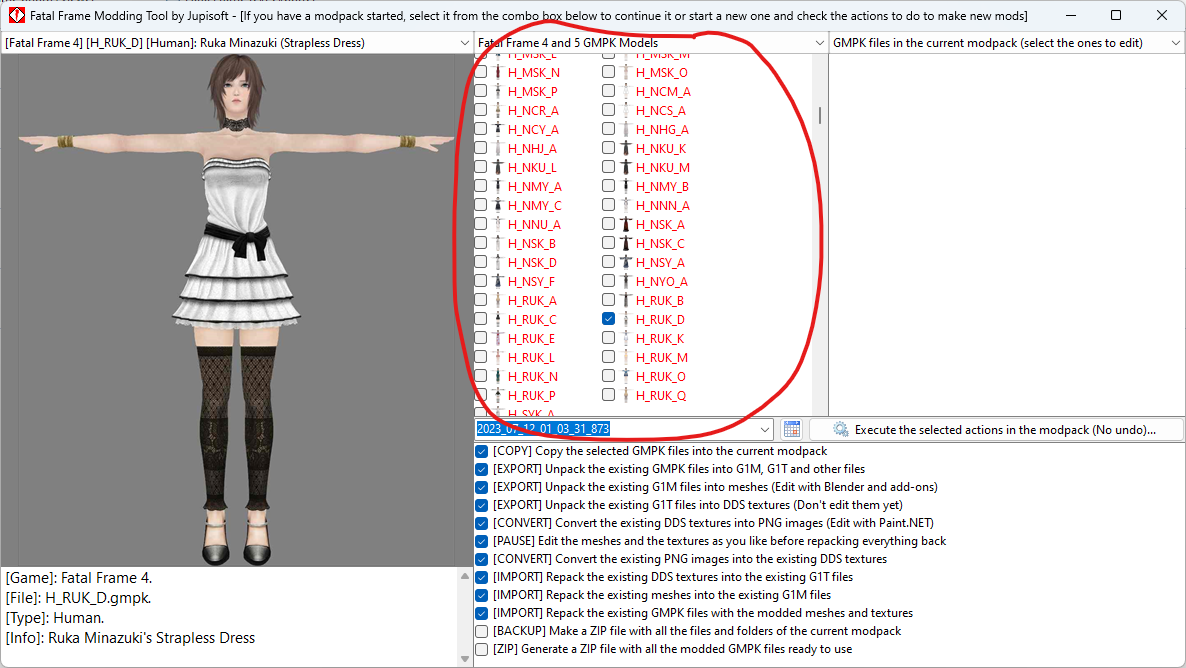The image size is (1186, 668).
Task: Click the H_RUK_D model thumbnail icon
Action: coord(626,319)
